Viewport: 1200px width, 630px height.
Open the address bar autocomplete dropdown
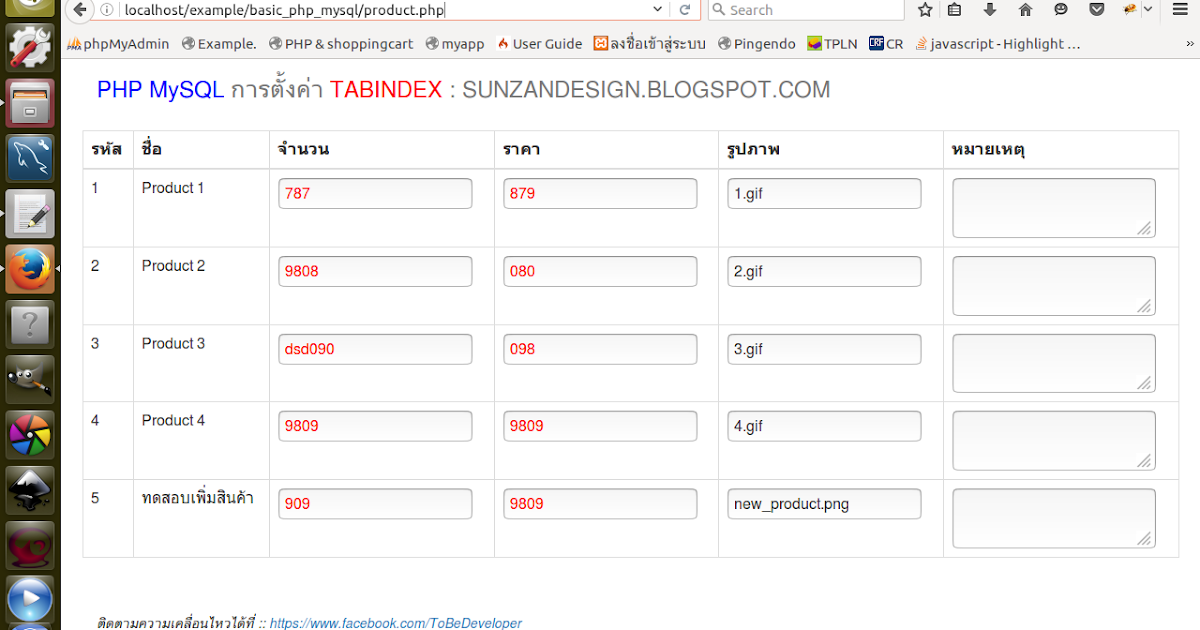pyautogui.click(x=657, y=9)
